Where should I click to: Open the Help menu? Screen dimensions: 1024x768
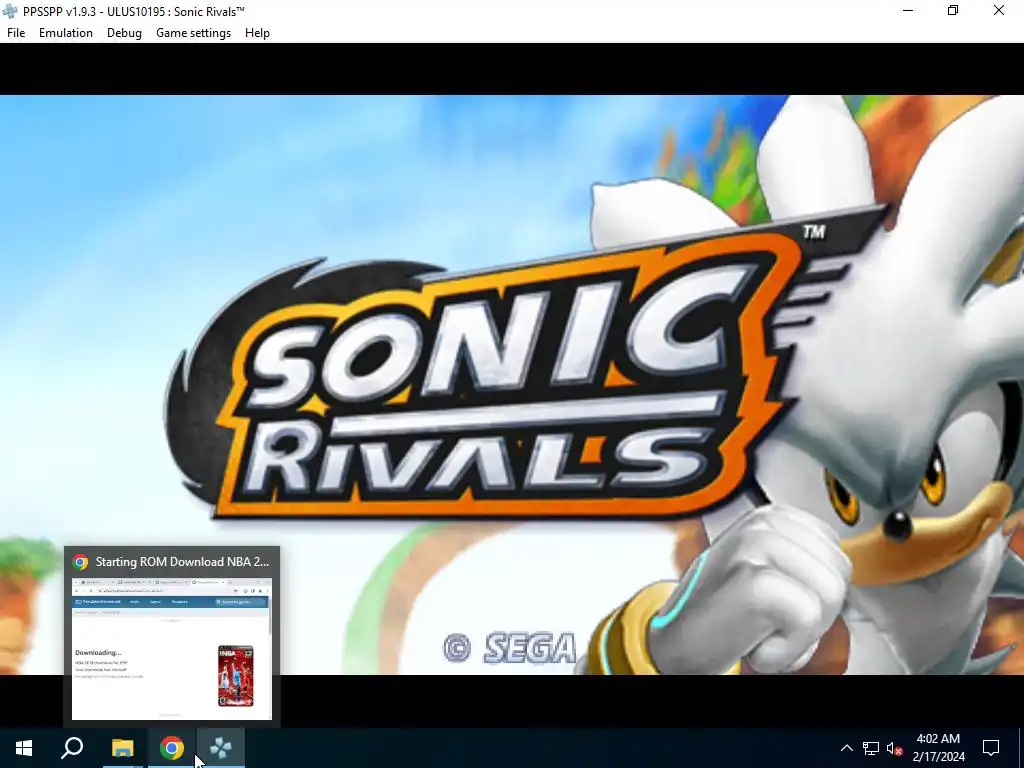(x=257, y=33)
